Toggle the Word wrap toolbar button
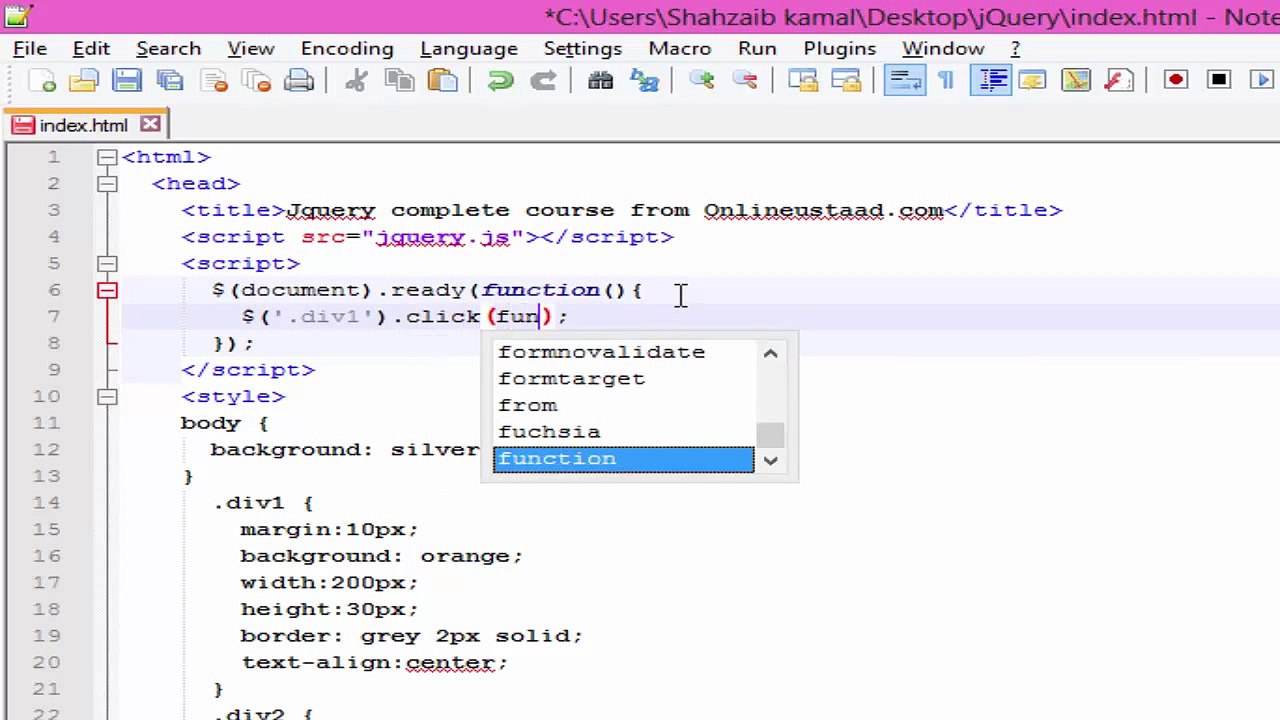 (904, 81)
